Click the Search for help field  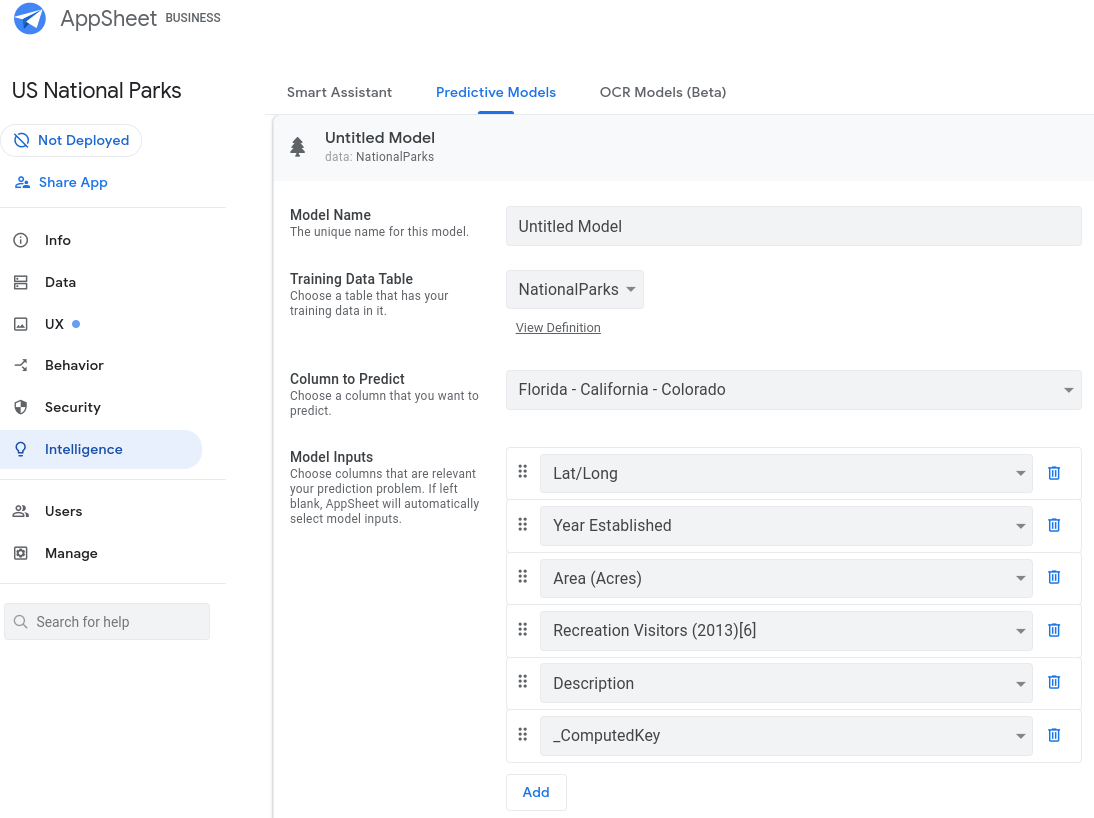tap(107, 621)
